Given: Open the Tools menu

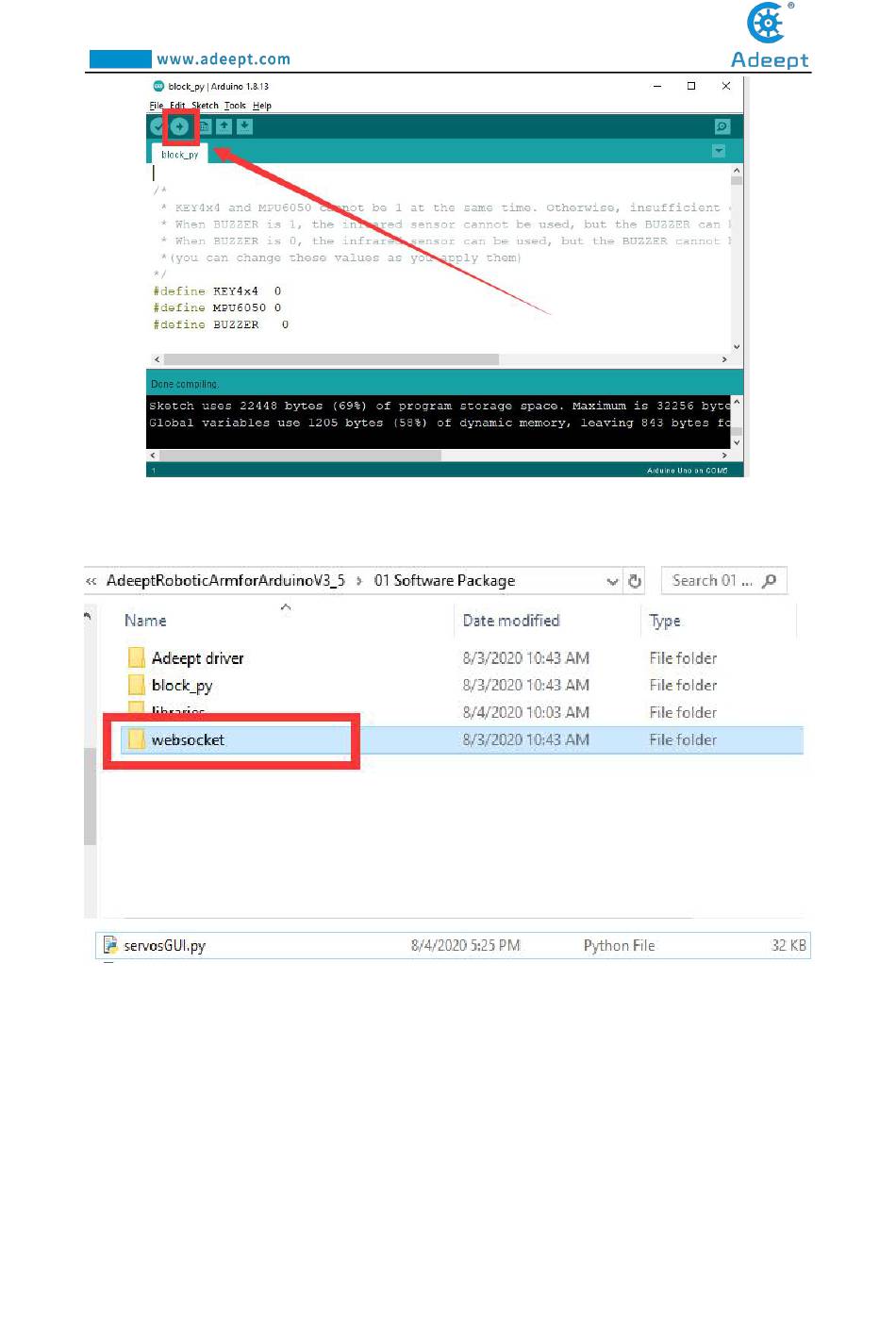Looking at the screenshot, I should pyautogui.click(x=235, y=106).
